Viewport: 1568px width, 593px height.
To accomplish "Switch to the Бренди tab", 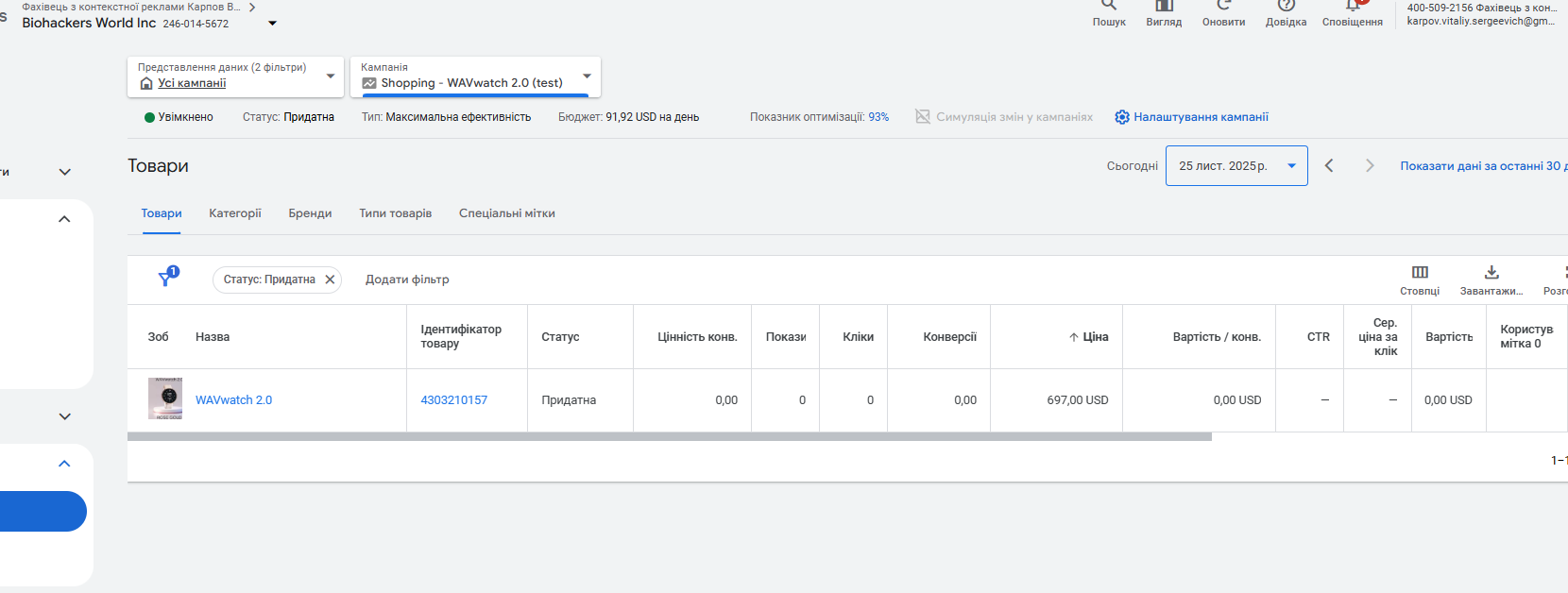I will pyautogui.click(x=310, y=213).
